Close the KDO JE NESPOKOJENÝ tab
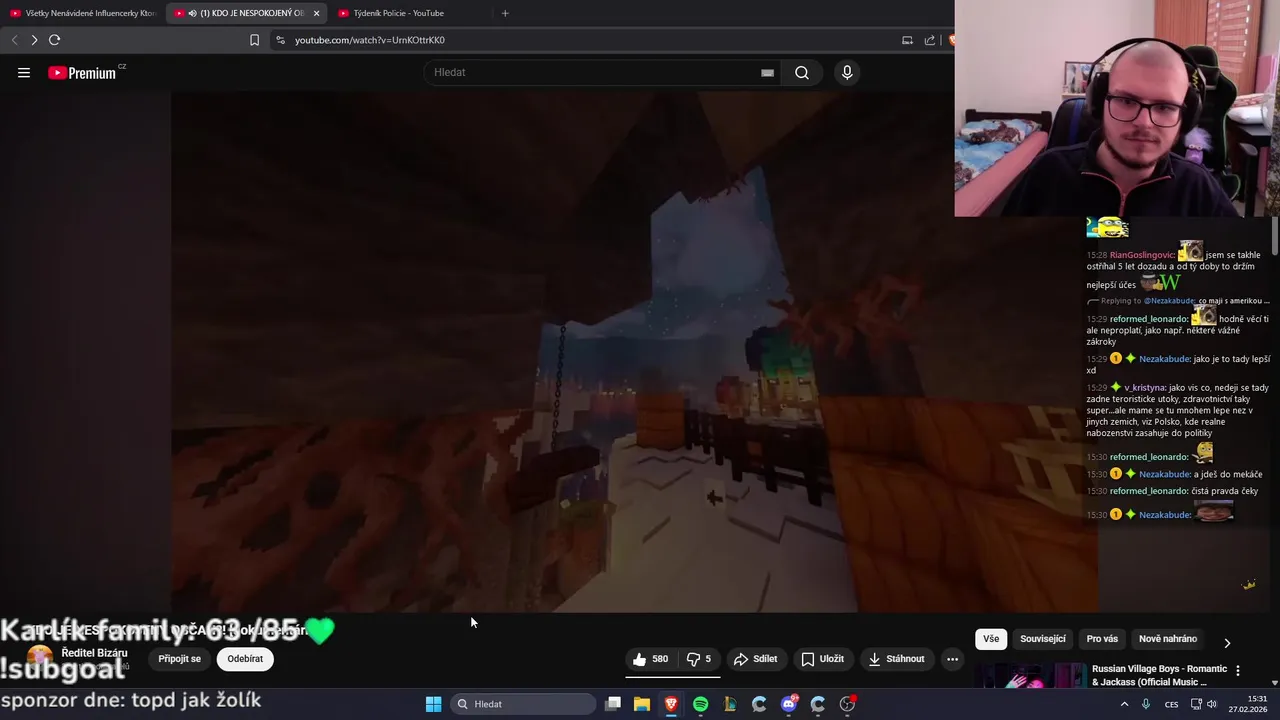 pos(316,13)
